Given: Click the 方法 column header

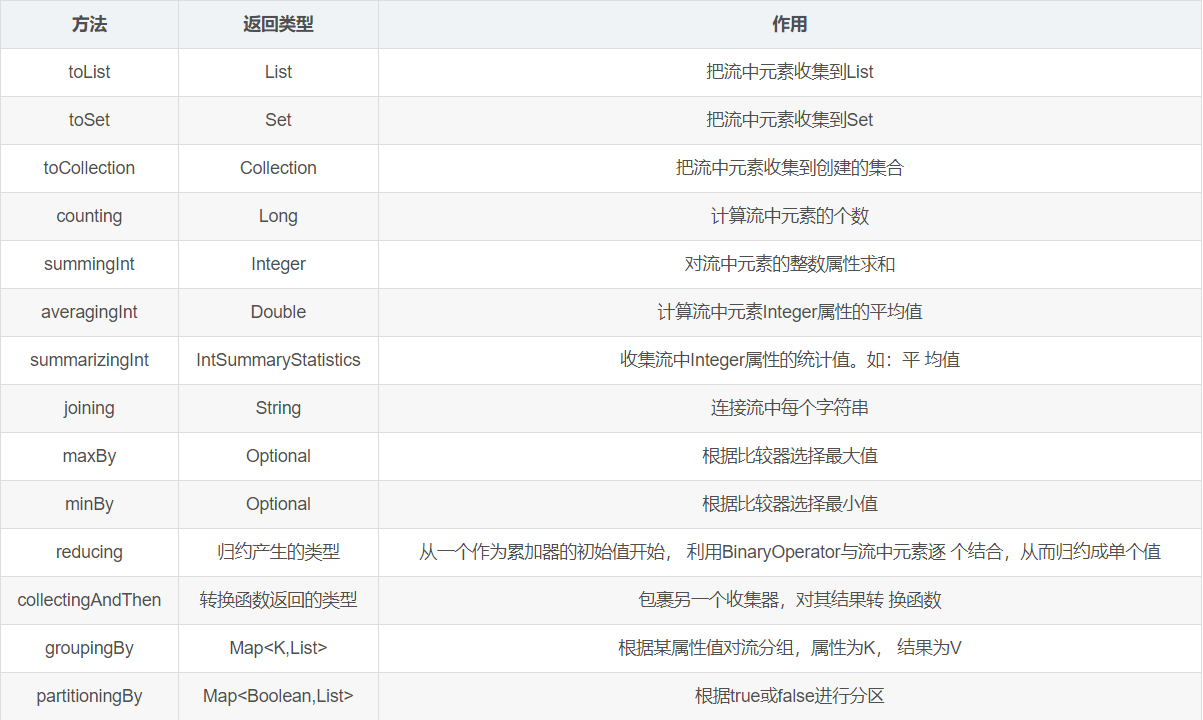Looking at the screenshot, I should point(89,24).
